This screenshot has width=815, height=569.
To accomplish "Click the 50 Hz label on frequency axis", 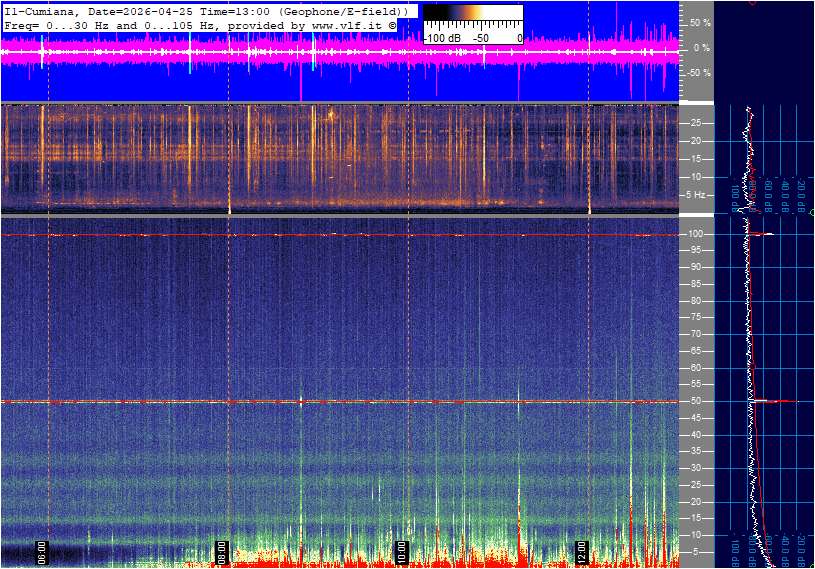I will (x=696, y=401).
